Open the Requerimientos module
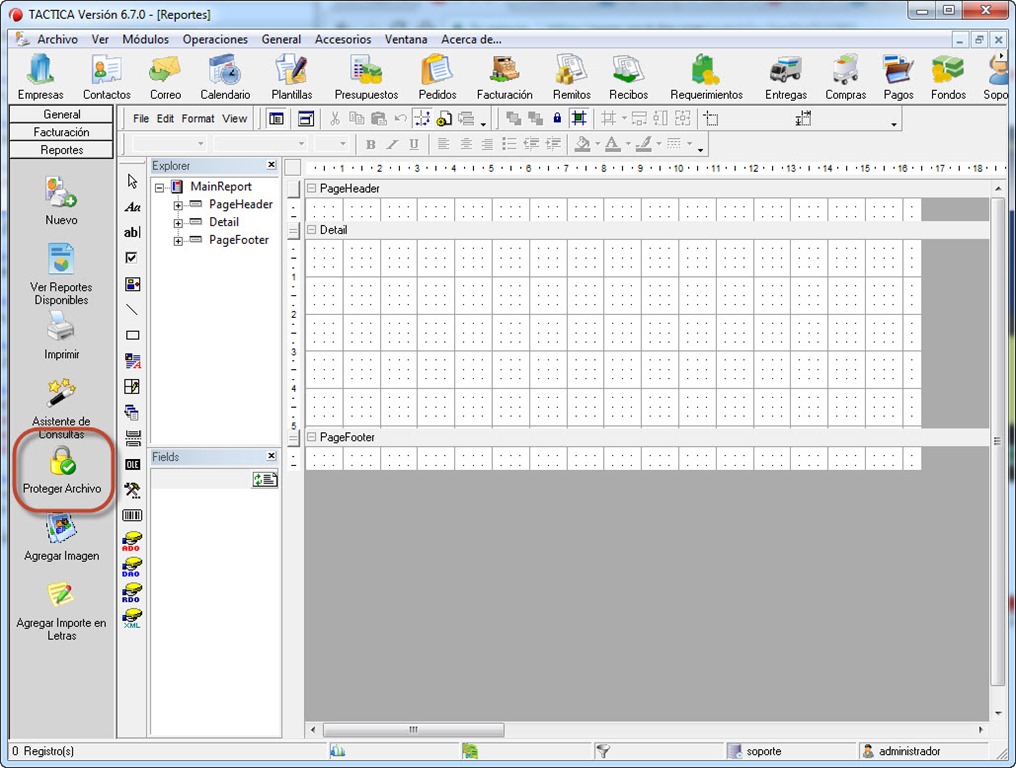 pos(706,76)
